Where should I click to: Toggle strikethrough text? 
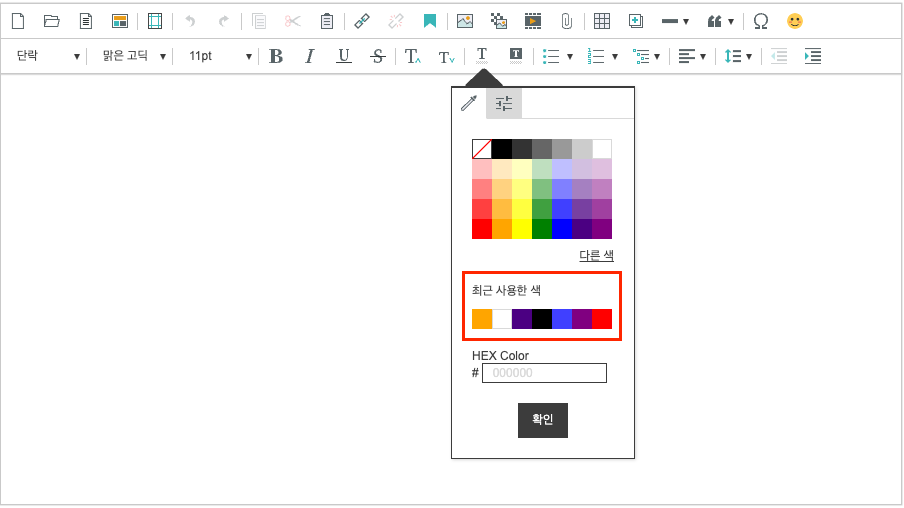(x=377, y=56)
